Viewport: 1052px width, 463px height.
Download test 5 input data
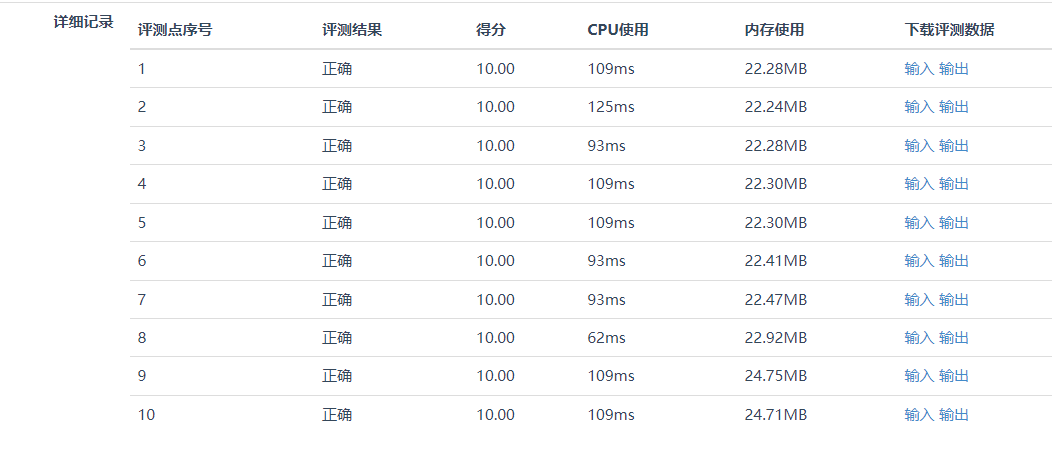pos(919,222)
